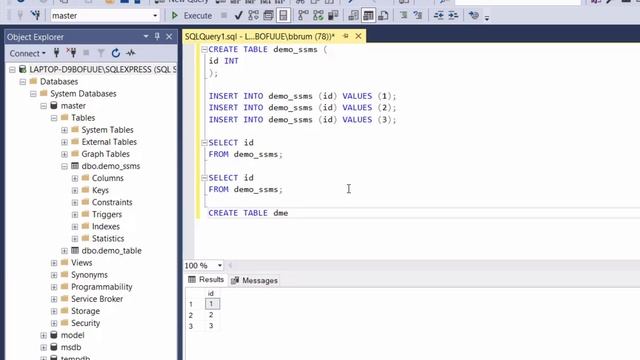Close the Object Explorer panel
The height and width of the screenshot is (360, 640).
(169, 37)
